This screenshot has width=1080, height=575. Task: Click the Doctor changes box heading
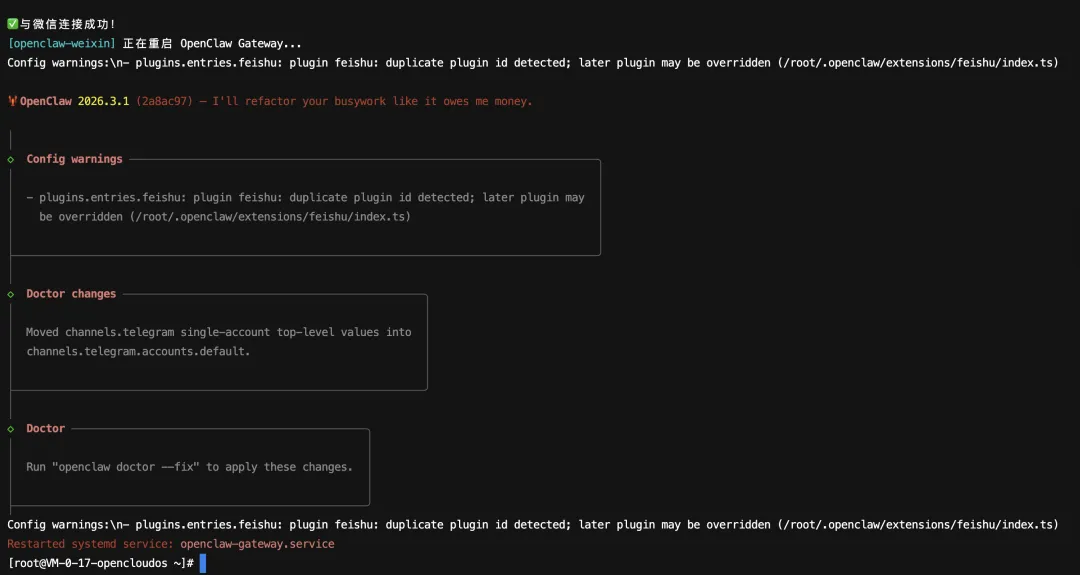tap(71, 294)
